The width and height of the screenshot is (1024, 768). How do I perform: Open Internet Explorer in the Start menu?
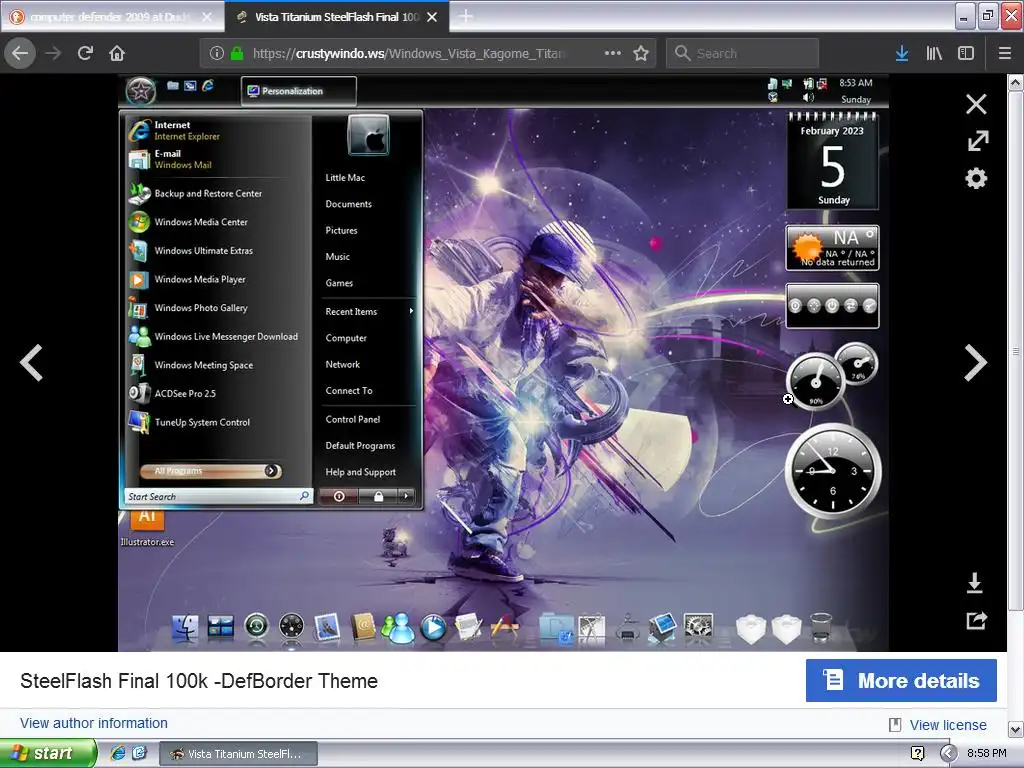216,130
